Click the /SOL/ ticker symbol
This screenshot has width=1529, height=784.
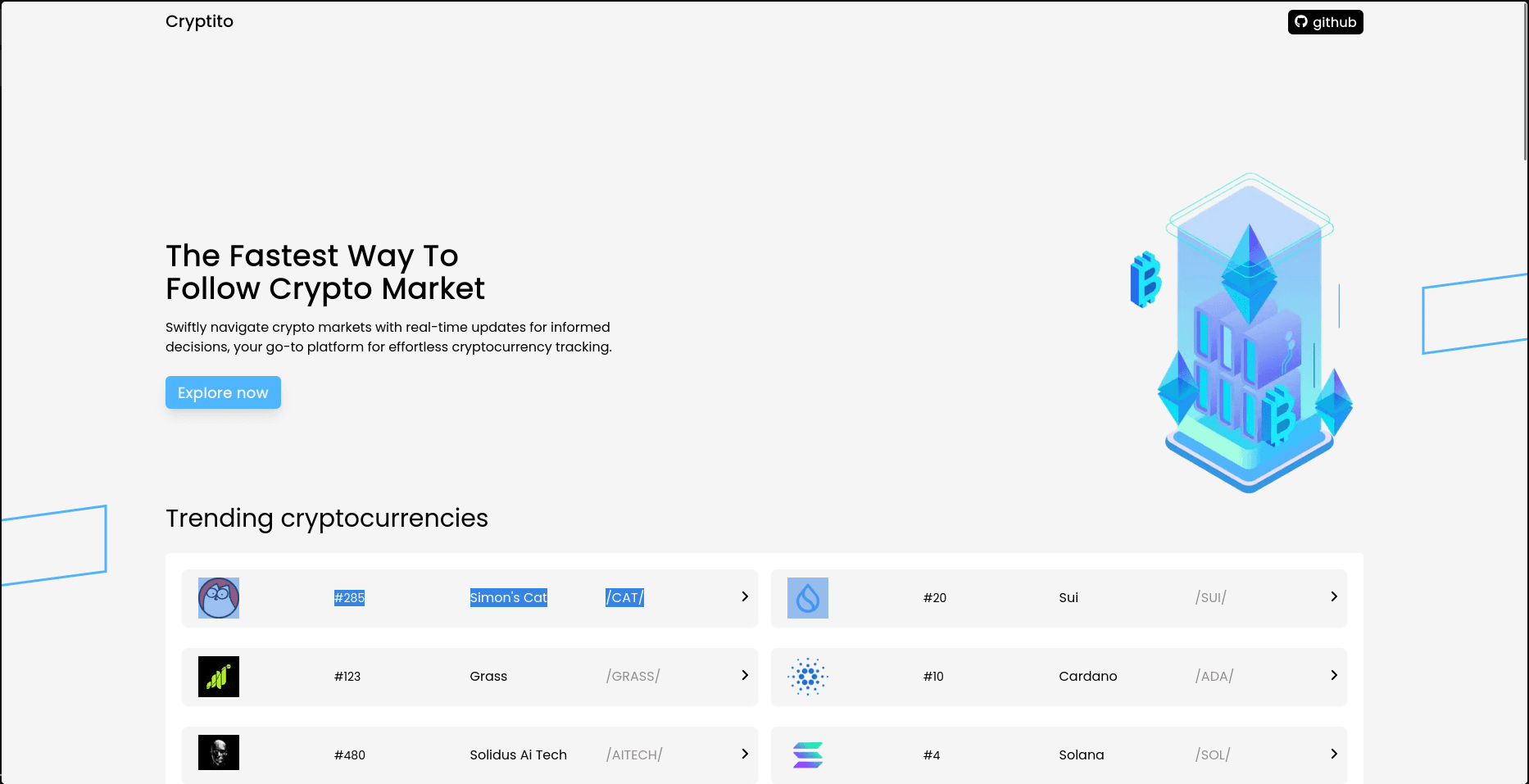[x=1212, y=755]
